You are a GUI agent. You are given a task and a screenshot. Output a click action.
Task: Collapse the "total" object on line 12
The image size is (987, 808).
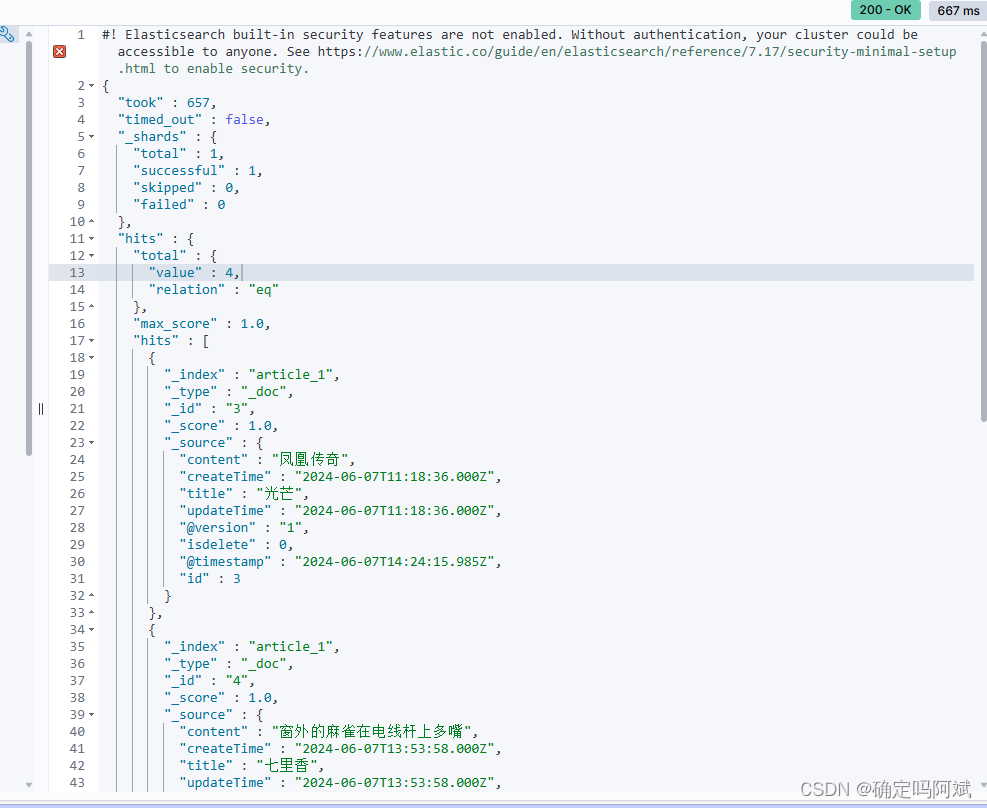[x=92, y=255]
